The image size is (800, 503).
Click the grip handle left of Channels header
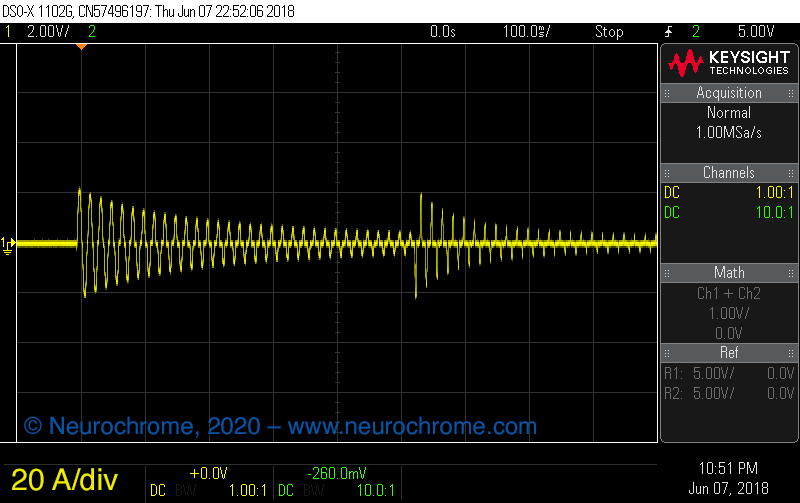point(667,173)
